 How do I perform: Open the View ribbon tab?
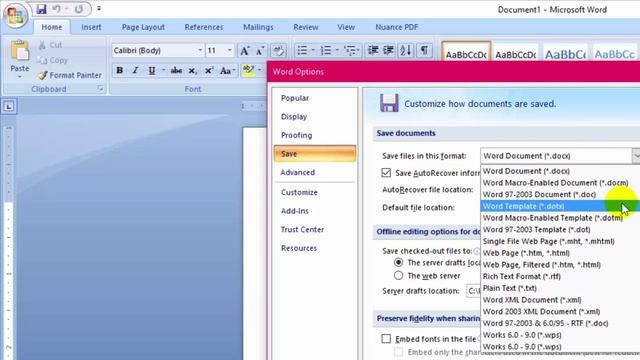(346, 27)
